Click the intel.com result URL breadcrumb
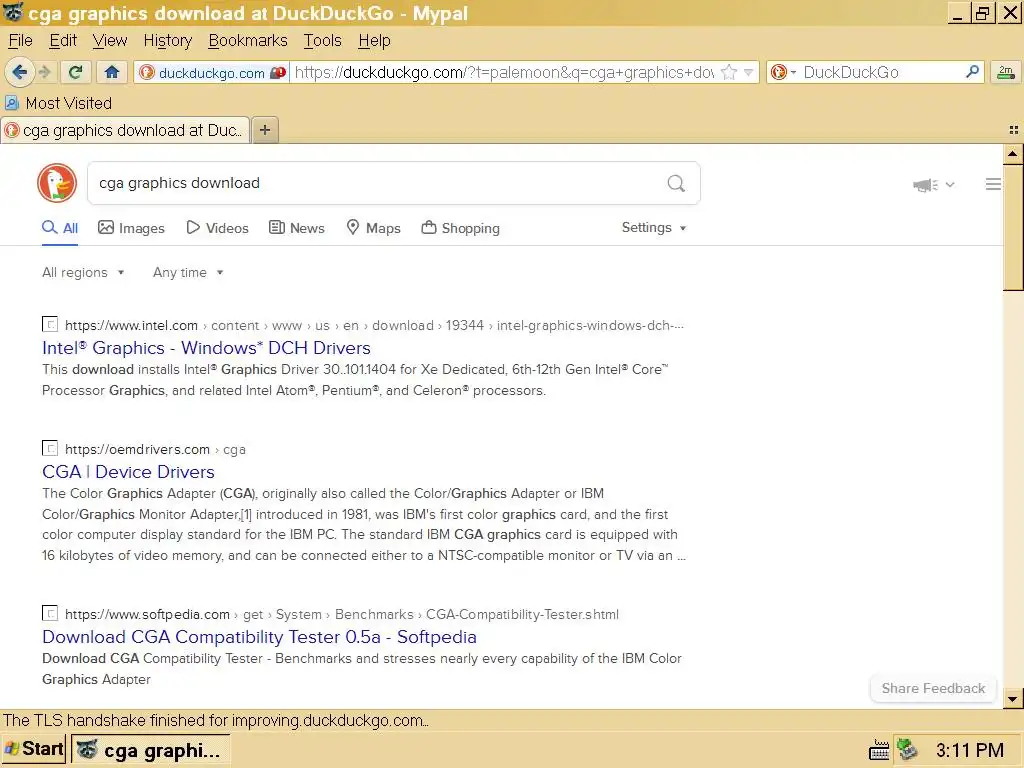 [374, 325]
